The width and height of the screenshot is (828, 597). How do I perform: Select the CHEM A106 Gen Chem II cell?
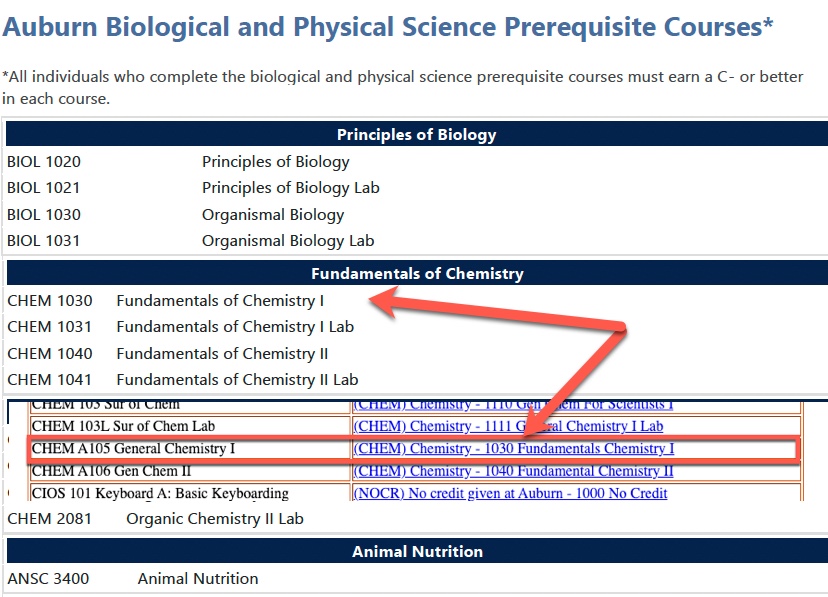click(x=190, y=471)
